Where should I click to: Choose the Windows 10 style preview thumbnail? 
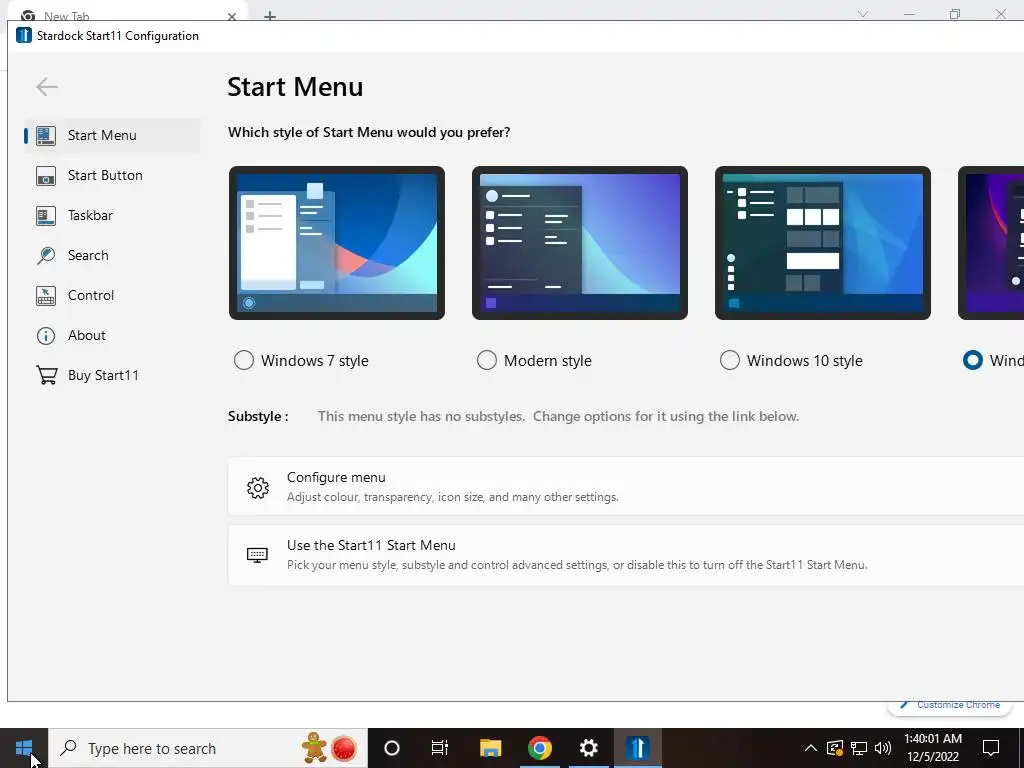pos(823,243)
